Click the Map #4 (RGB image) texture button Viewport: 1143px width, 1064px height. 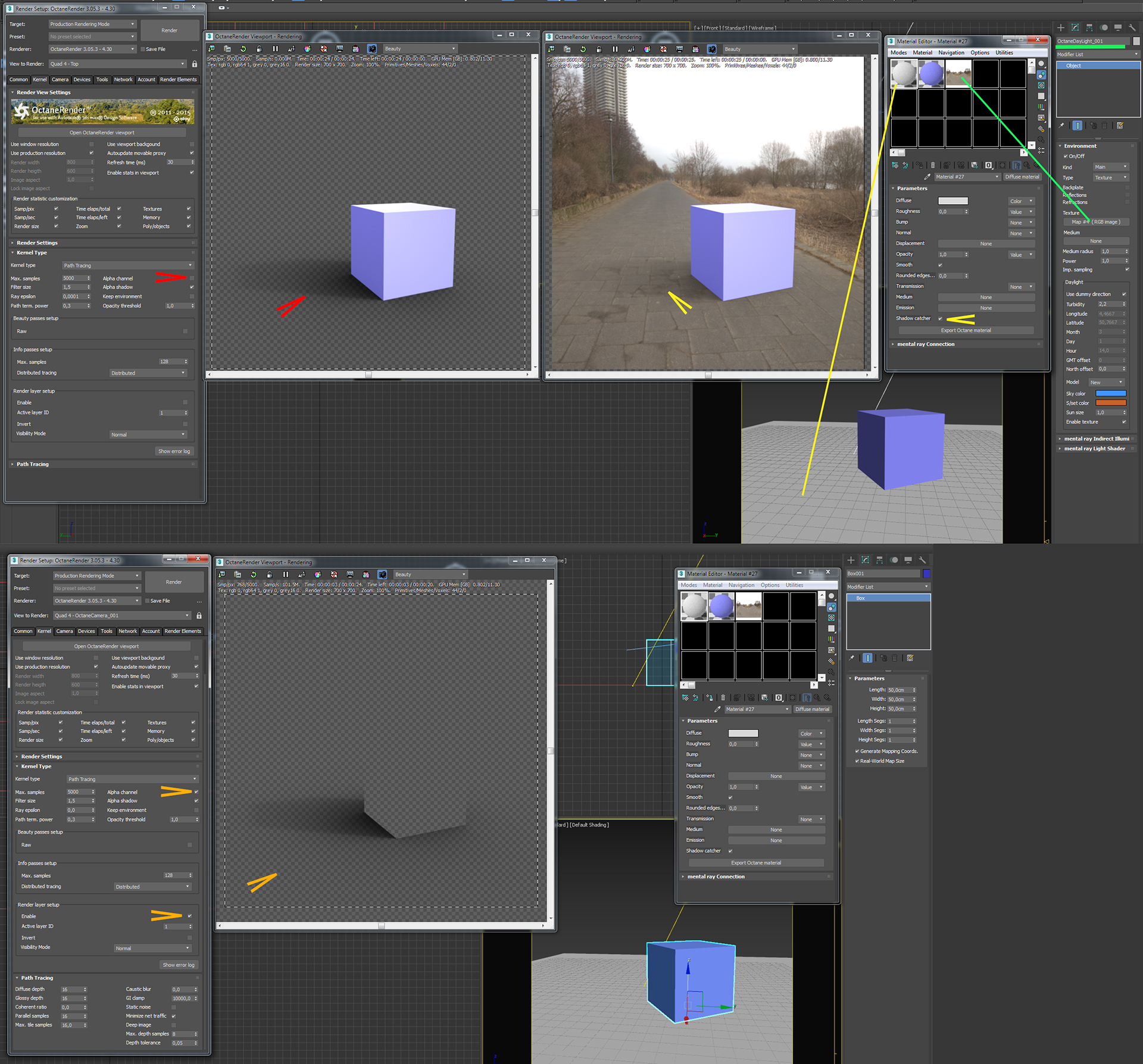pos(1096,222)
